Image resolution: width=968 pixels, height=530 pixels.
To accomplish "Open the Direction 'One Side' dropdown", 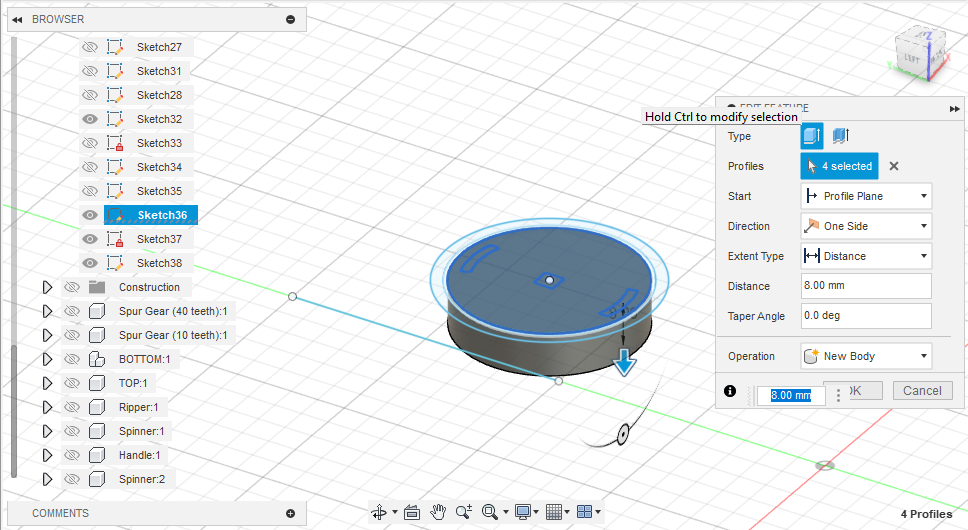I will [x=866, y=226].
